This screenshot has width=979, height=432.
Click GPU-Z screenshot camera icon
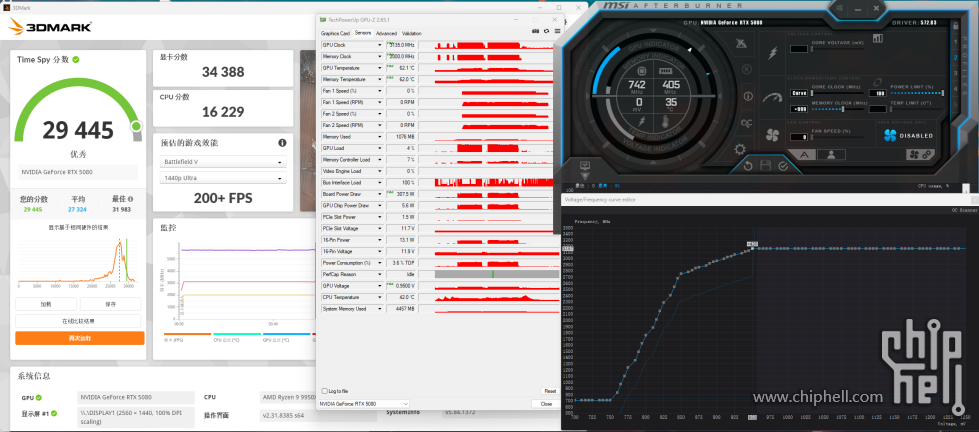coord(535,31)
